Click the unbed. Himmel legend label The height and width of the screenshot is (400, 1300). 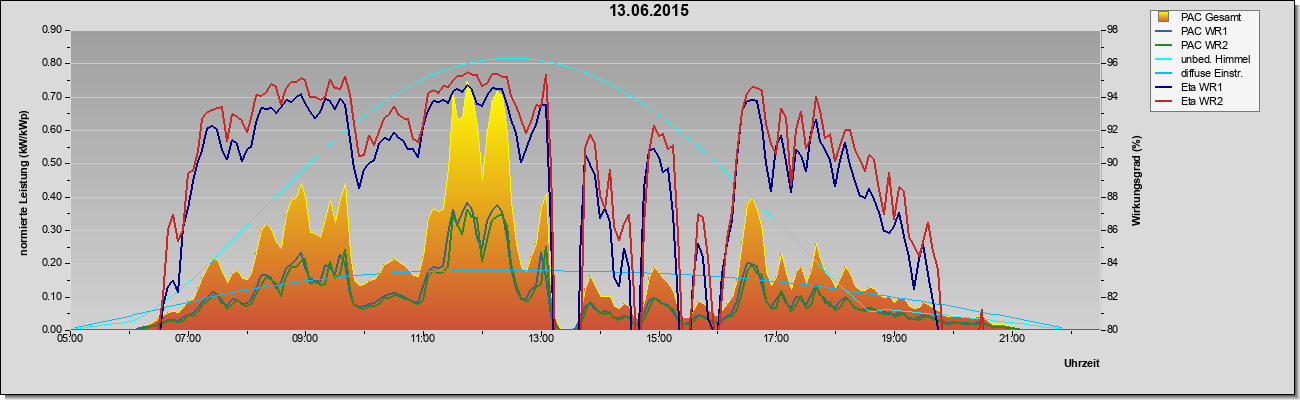click(1215, 60)
